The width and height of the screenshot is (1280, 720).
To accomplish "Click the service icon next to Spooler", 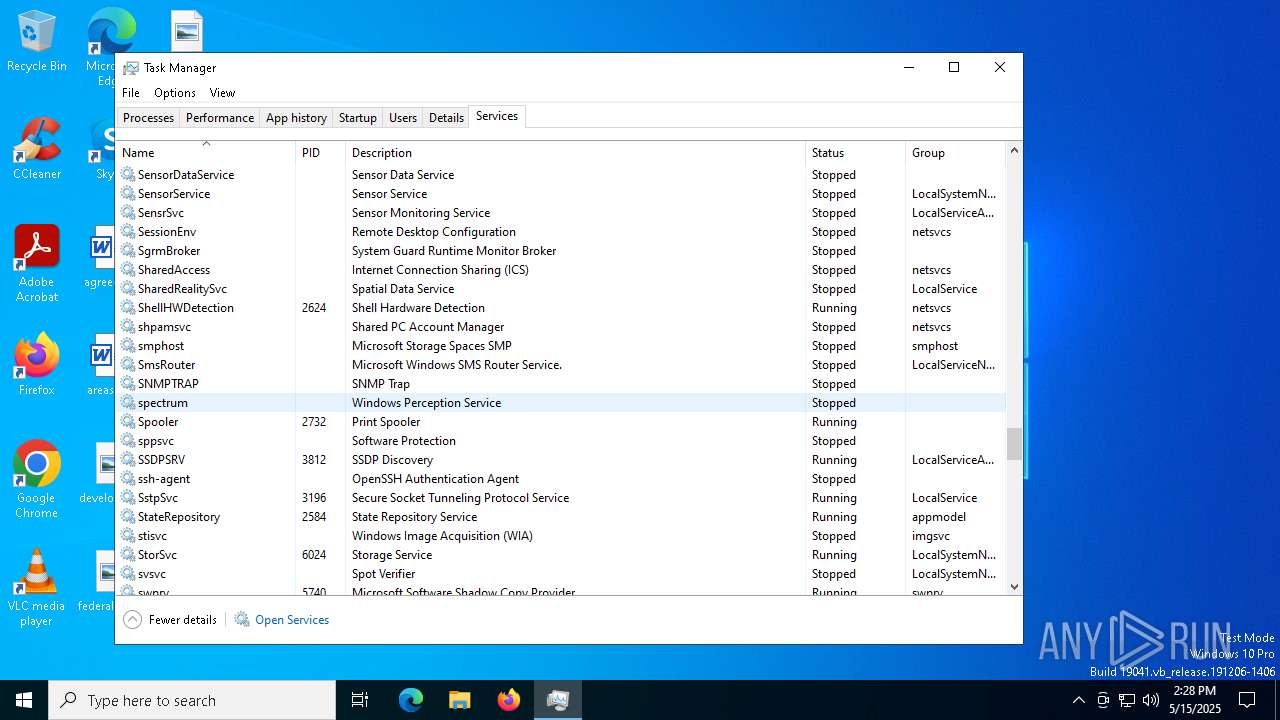I will pos(128,421).
